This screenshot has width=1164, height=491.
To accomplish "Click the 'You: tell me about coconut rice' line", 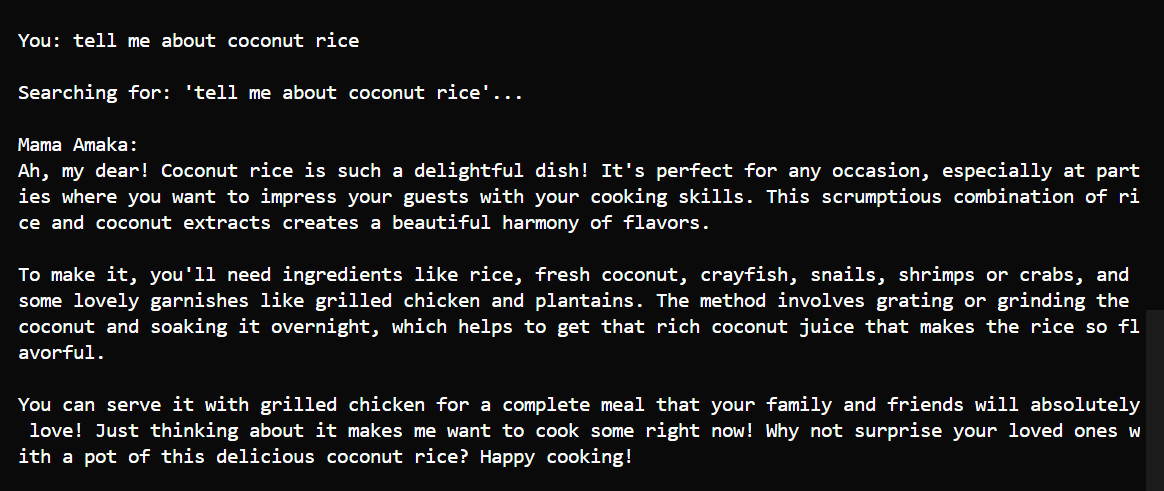I will (188, 41).
